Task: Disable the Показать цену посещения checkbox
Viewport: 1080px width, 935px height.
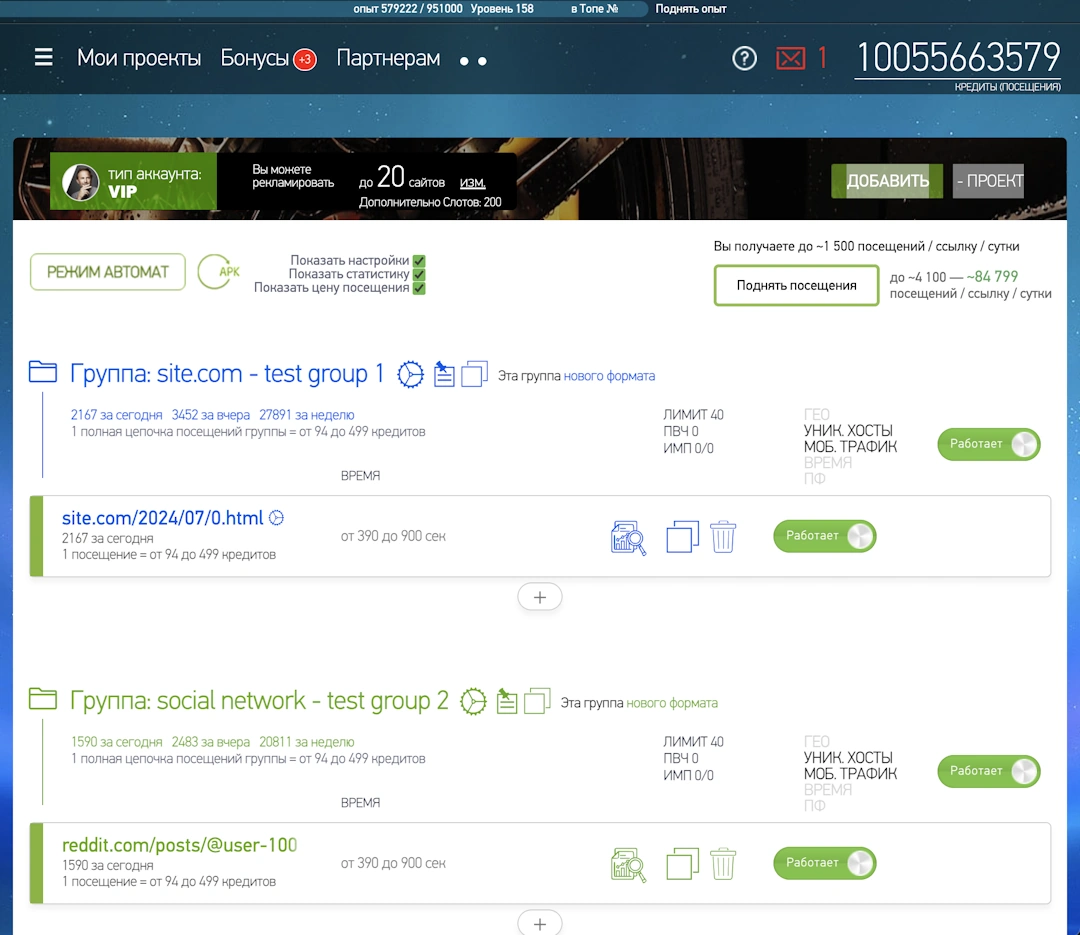Action: click(x=419, y=288)
